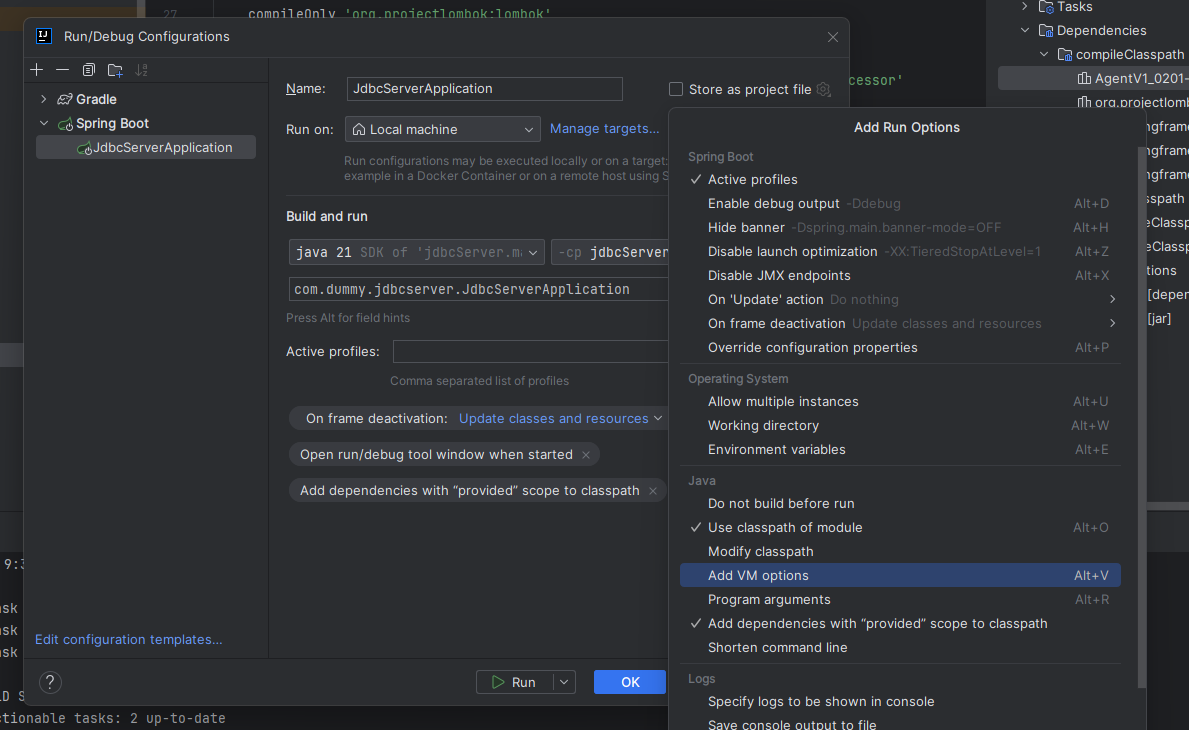This screenshot has width=1189, height=730.
Task: Toggle Add dependencies with provided scope option
Action: click(900, 624)
